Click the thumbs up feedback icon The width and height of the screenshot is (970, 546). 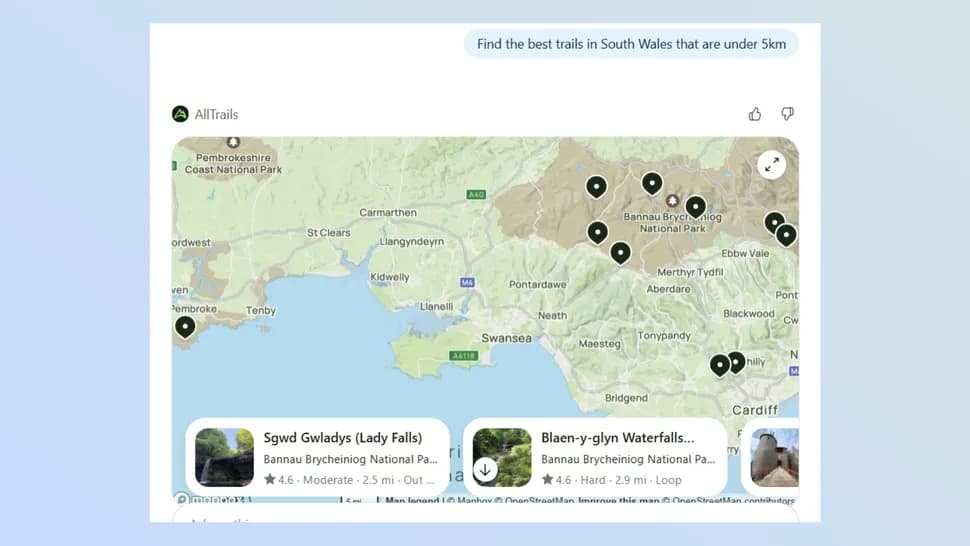point(755,114)
